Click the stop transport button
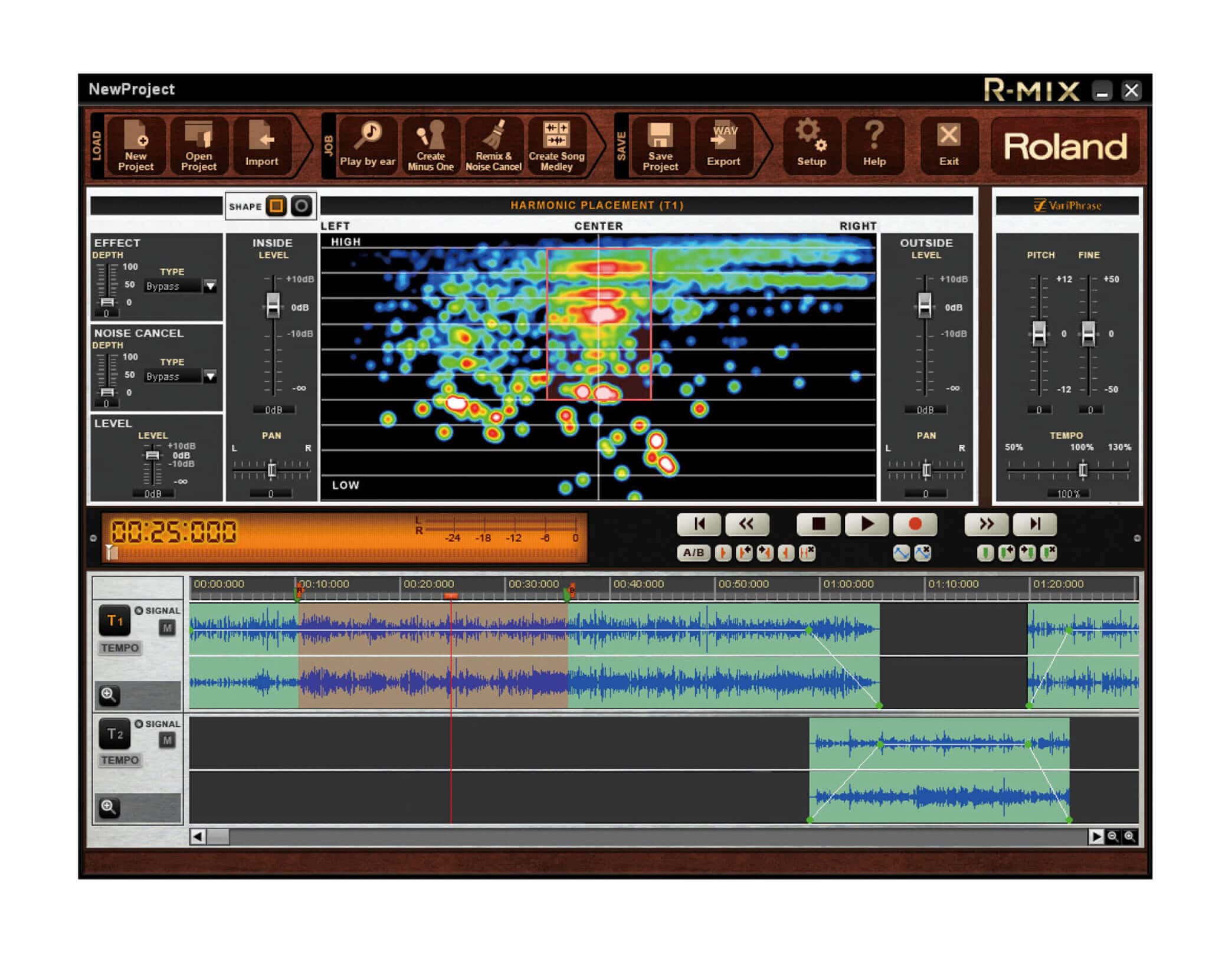1232x954 pixels. [818, 524]
